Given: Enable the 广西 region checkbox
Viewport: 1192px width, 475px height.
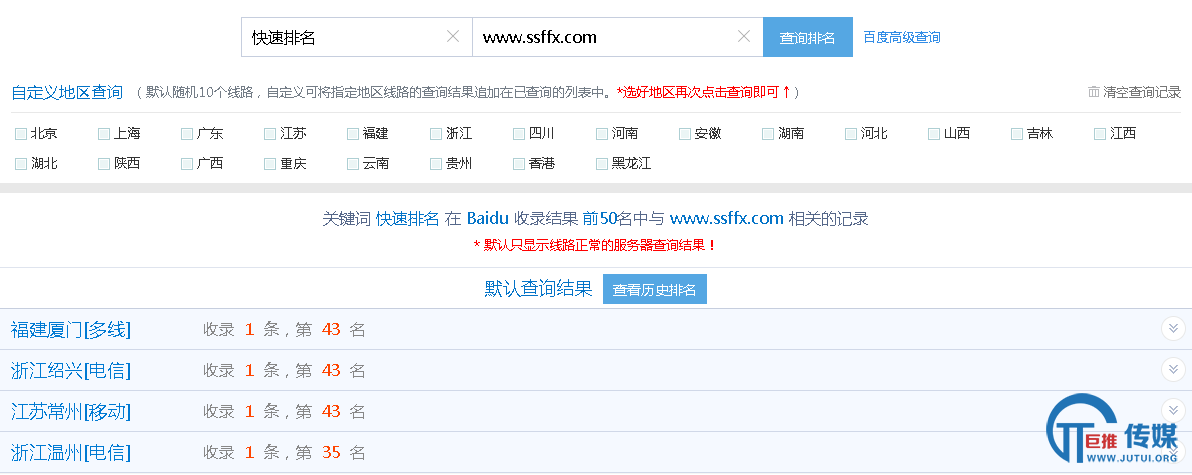Looking at the screenshot, I should coord(186,163).
